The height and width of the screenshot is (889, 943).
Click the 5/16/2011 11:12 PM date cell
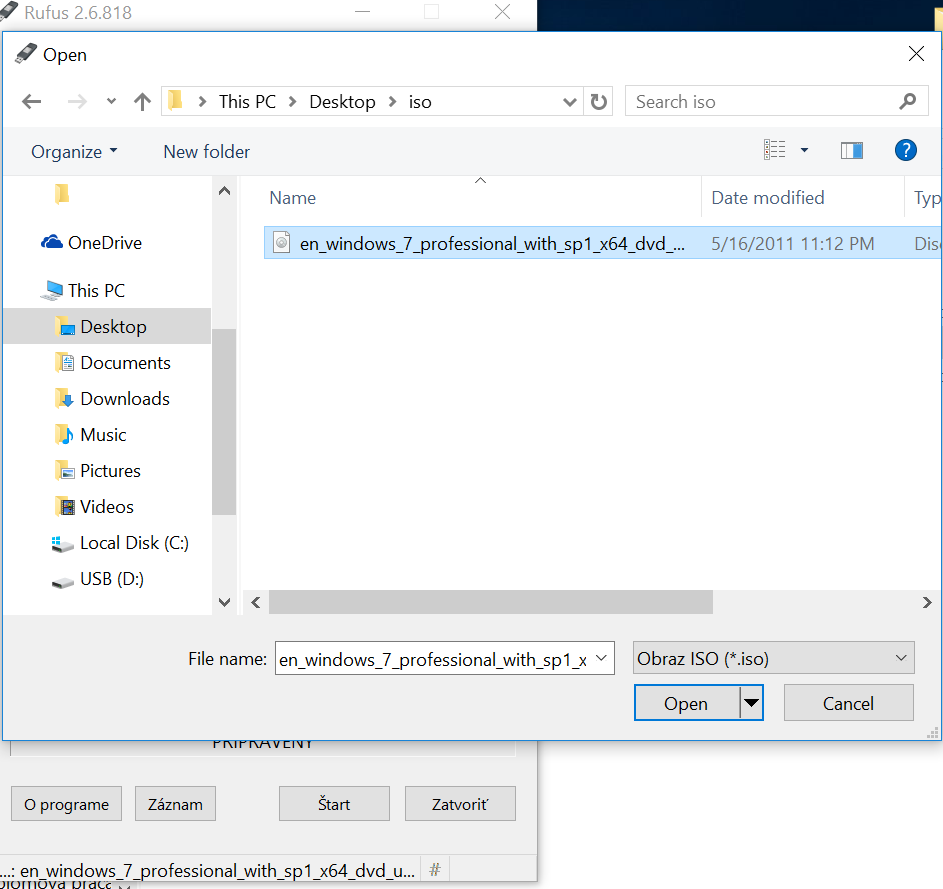(792, 244)
